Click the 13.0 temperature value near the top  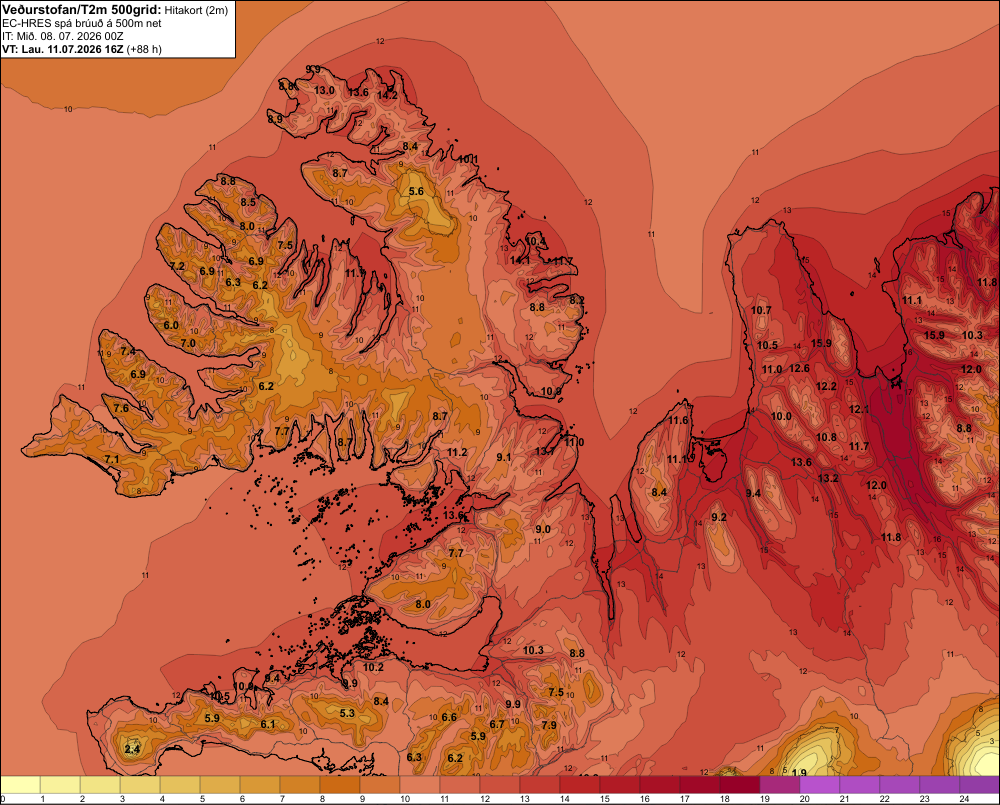pos(324,91)
